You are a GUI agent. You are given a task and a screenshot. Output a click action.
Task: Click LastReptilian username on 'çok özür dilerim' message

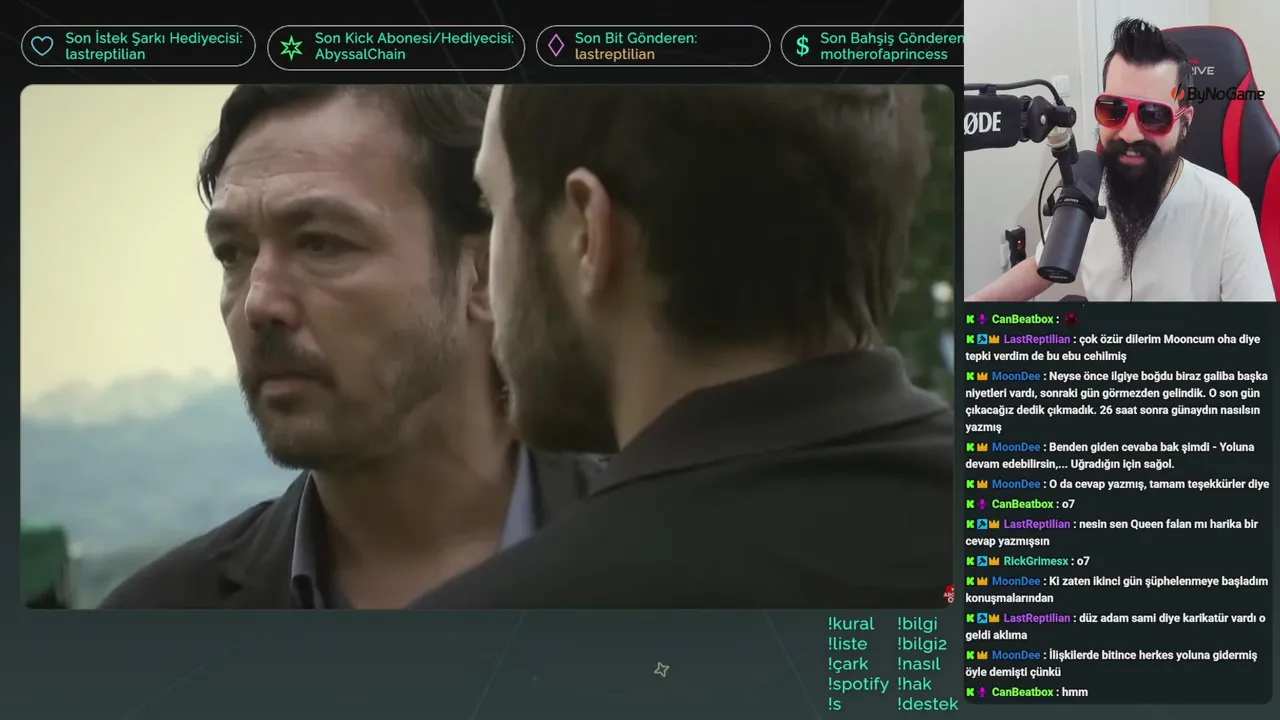(x=1036, y=339)
